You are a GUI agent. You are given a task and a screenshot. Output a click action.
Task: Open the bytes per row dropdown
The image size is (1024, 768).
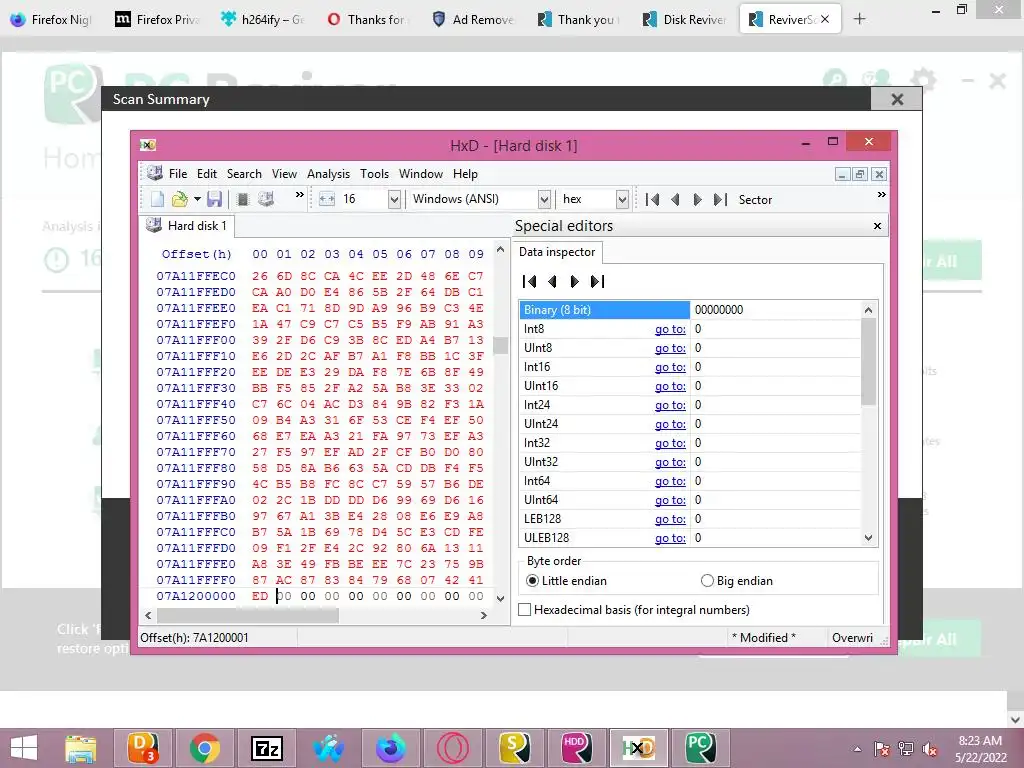click(x=394, y=199)
